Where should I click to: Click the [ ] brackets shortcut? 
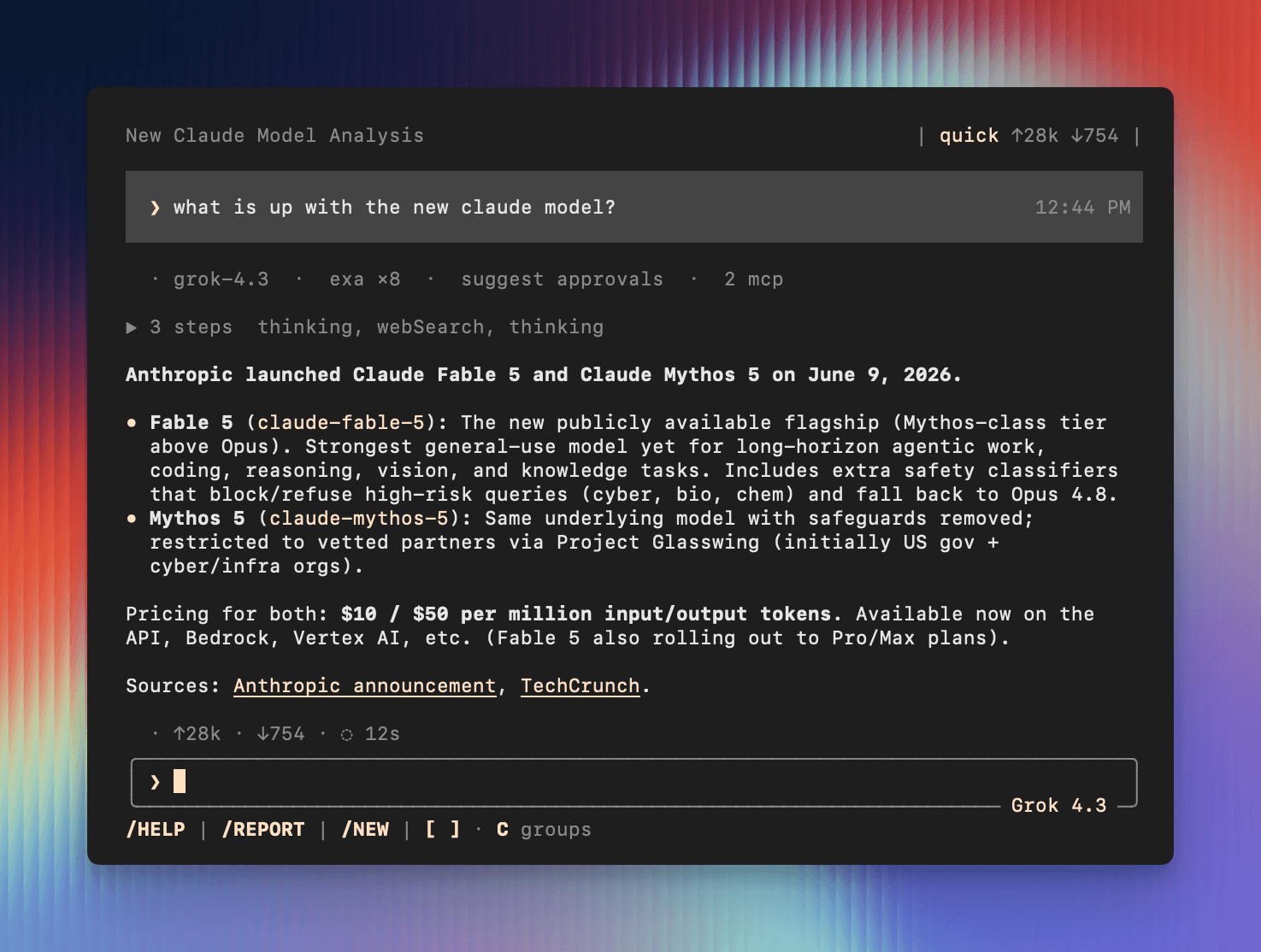443,830
